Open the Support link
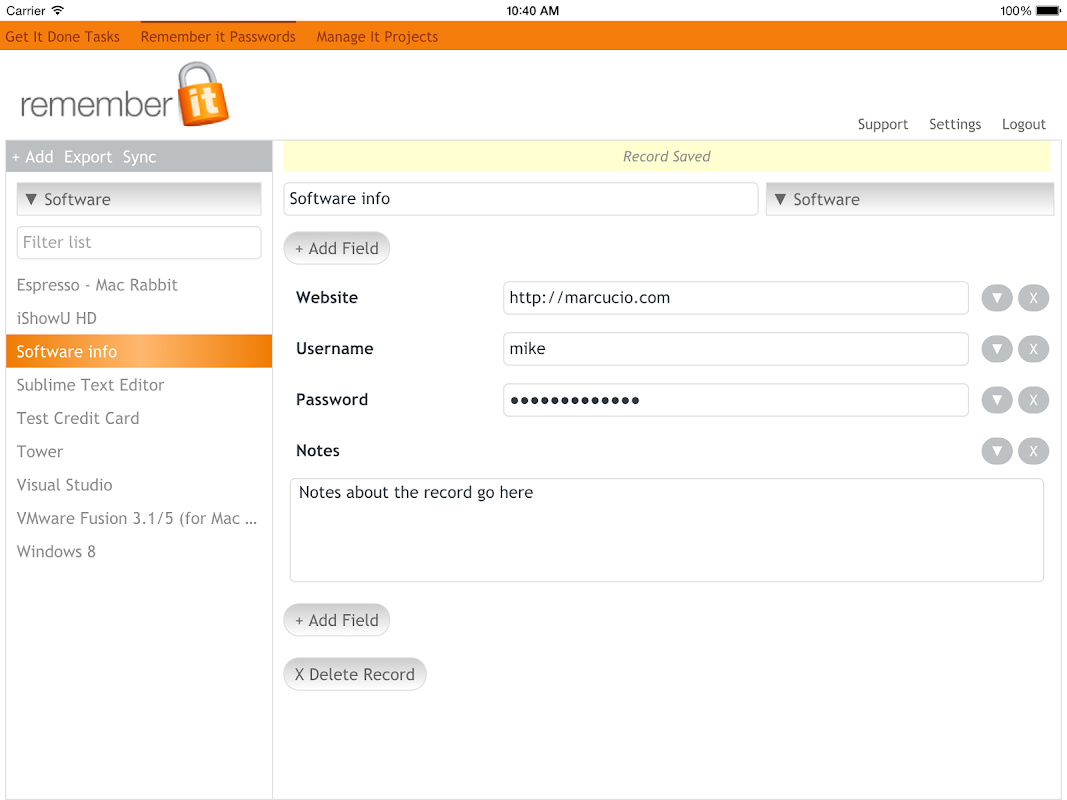 883,124
